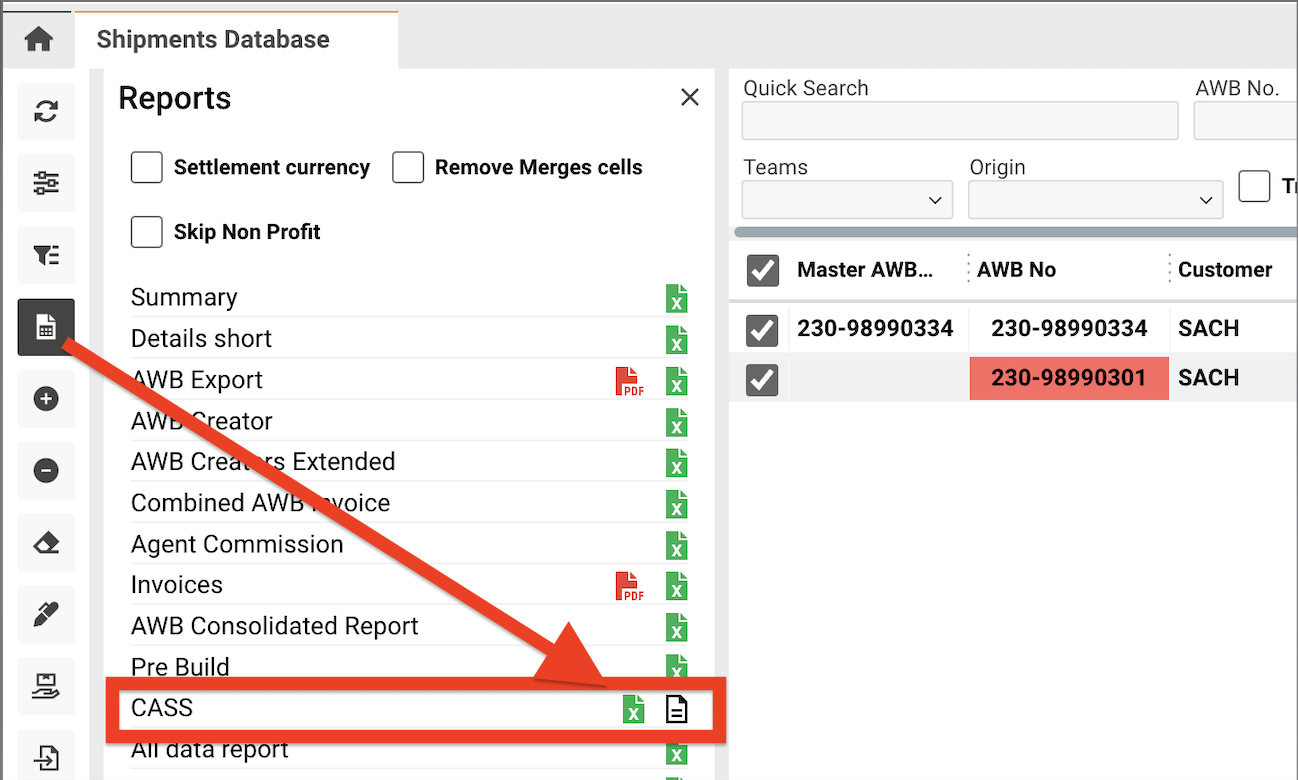Enable the Settlement currency checkbox
1298x780 pixels.
pos(147,167)
